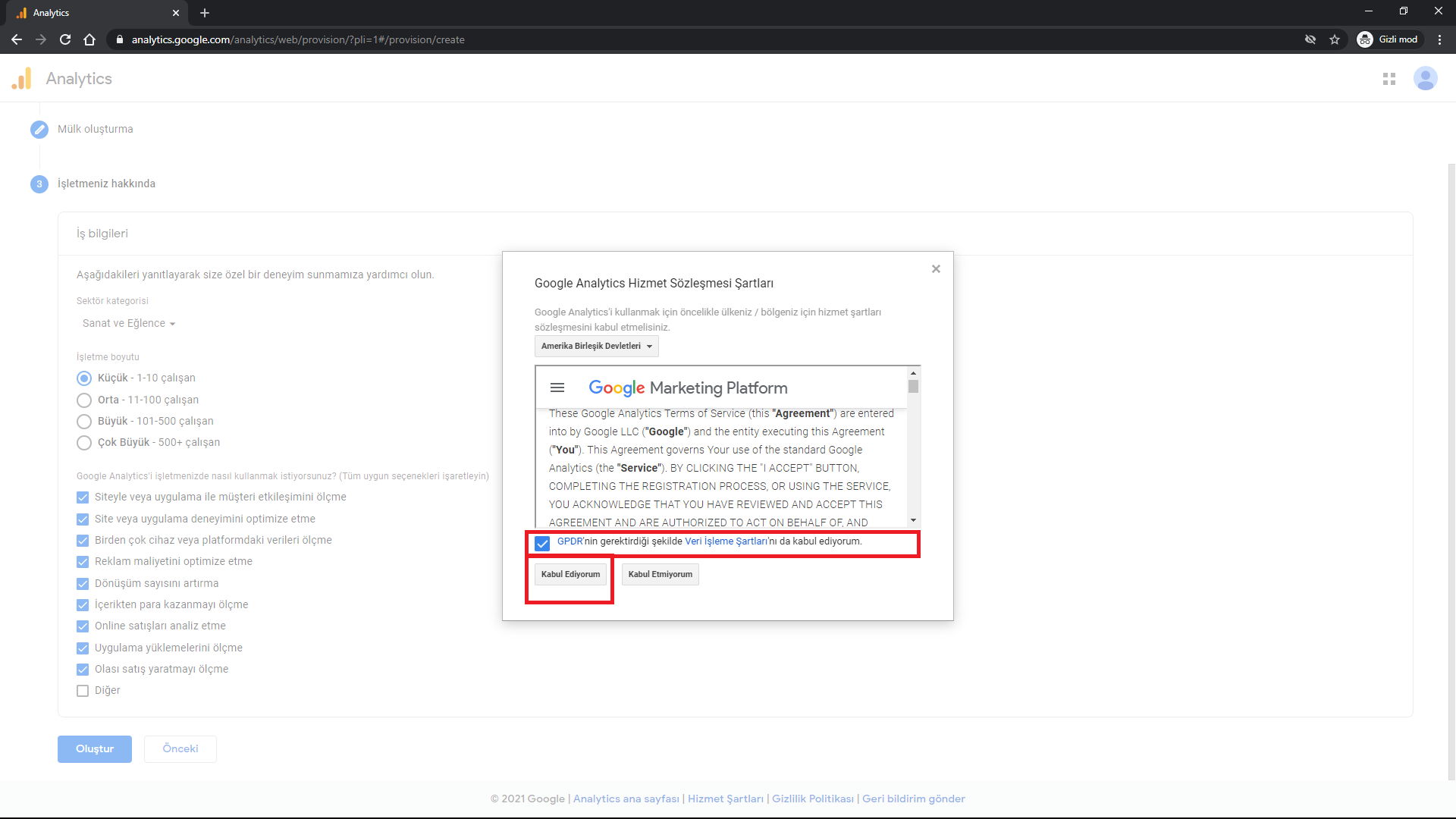The width and height of the screenshot is (1456, 819).
Task: Open the Google apps grid icon
Action: (x=1389, y=79)
